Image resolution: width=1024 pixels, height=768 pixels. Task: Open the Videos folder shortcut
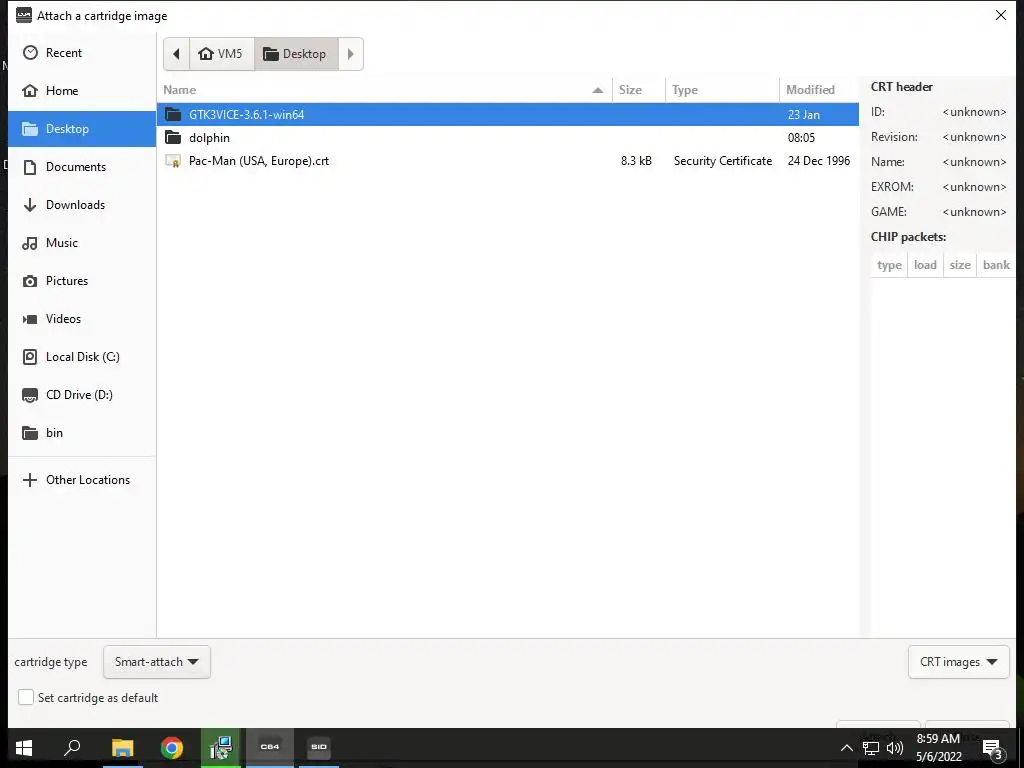(82, 319)
